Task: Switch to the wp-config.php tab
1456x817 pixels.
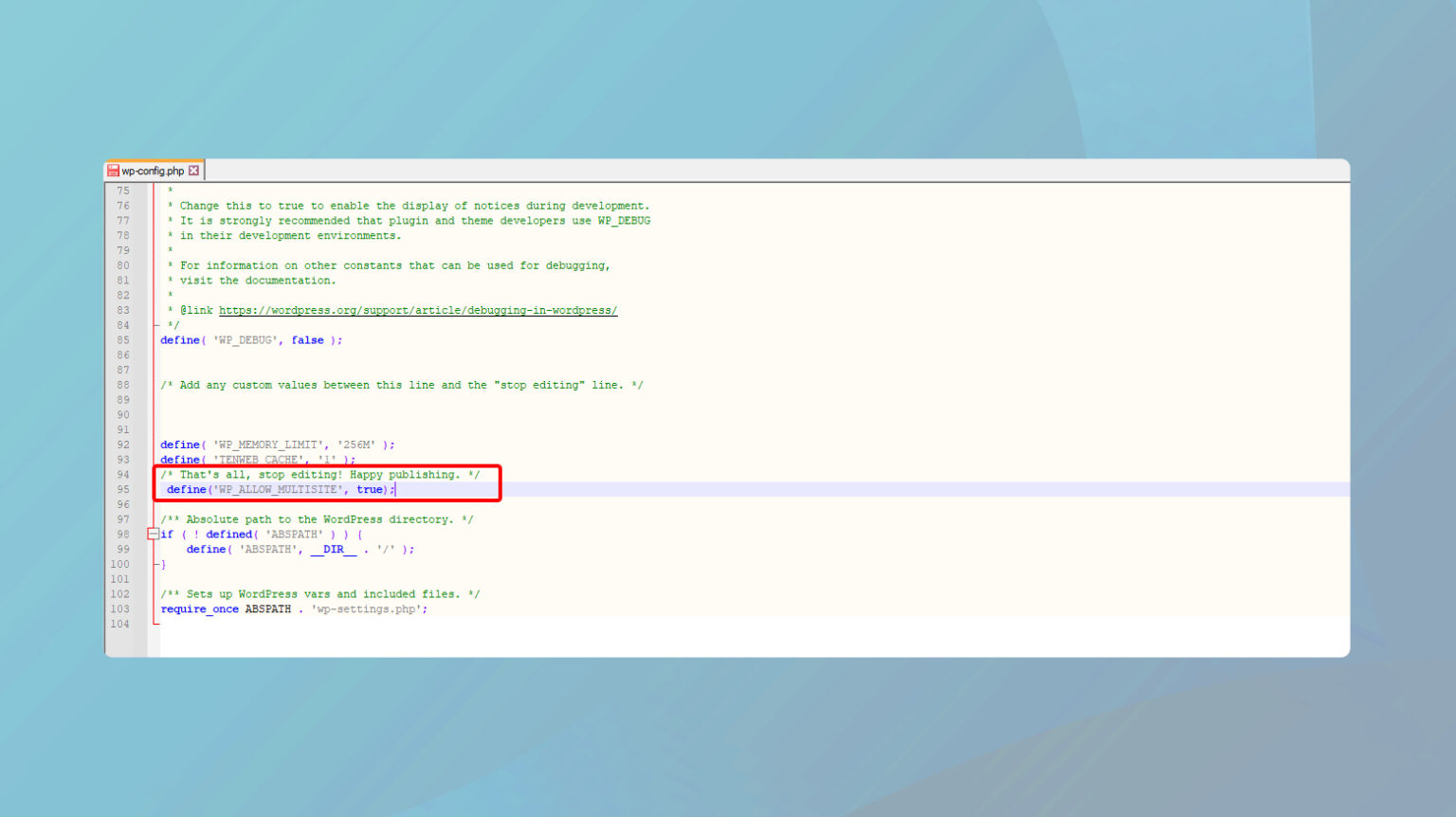Action: point(152,171)
